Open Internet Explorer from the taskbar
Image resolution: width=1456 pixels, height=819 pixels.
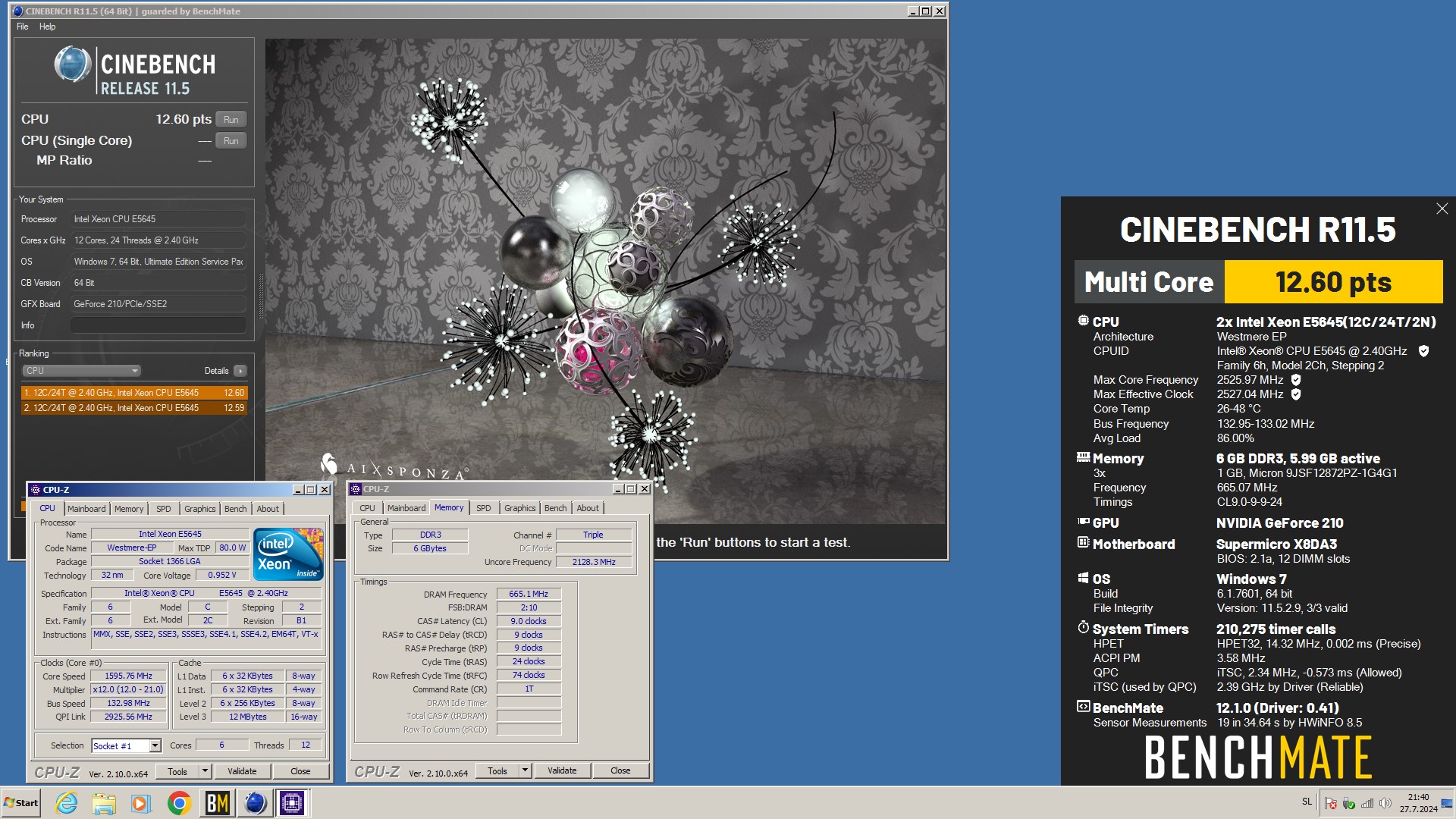[x=67, y=803]
